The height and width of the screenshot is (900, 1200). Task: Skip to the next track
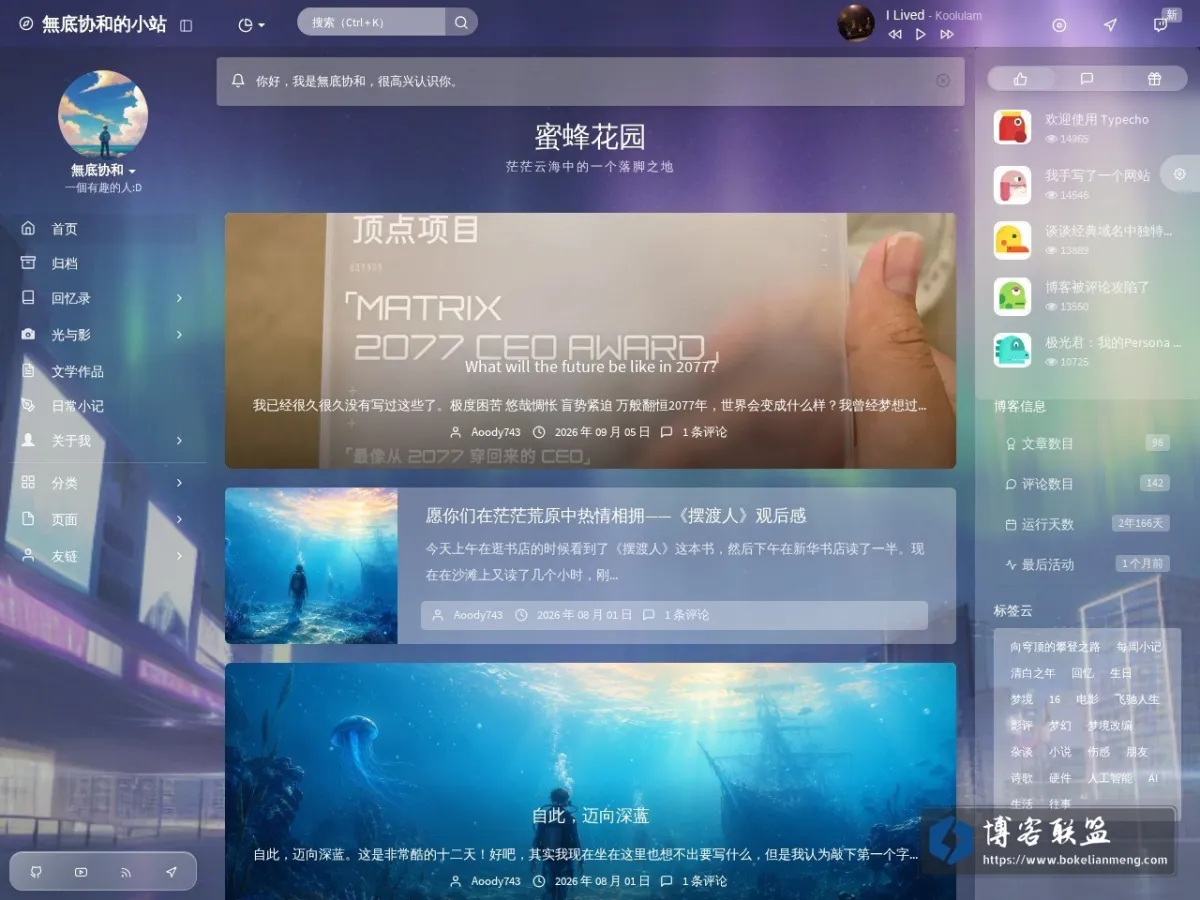pos(947,34)
